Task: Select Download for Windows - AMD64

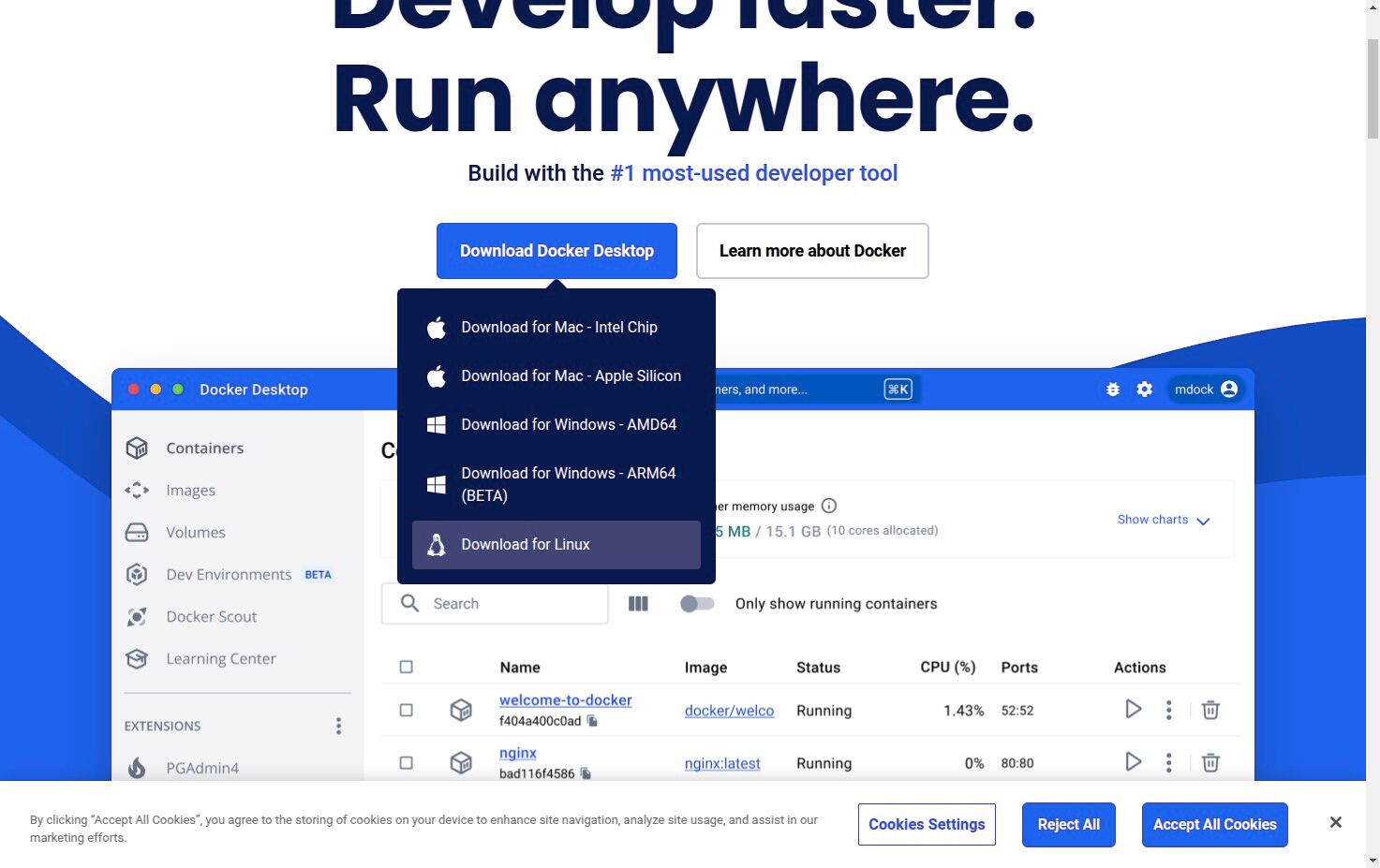Action: click(556, 424)
